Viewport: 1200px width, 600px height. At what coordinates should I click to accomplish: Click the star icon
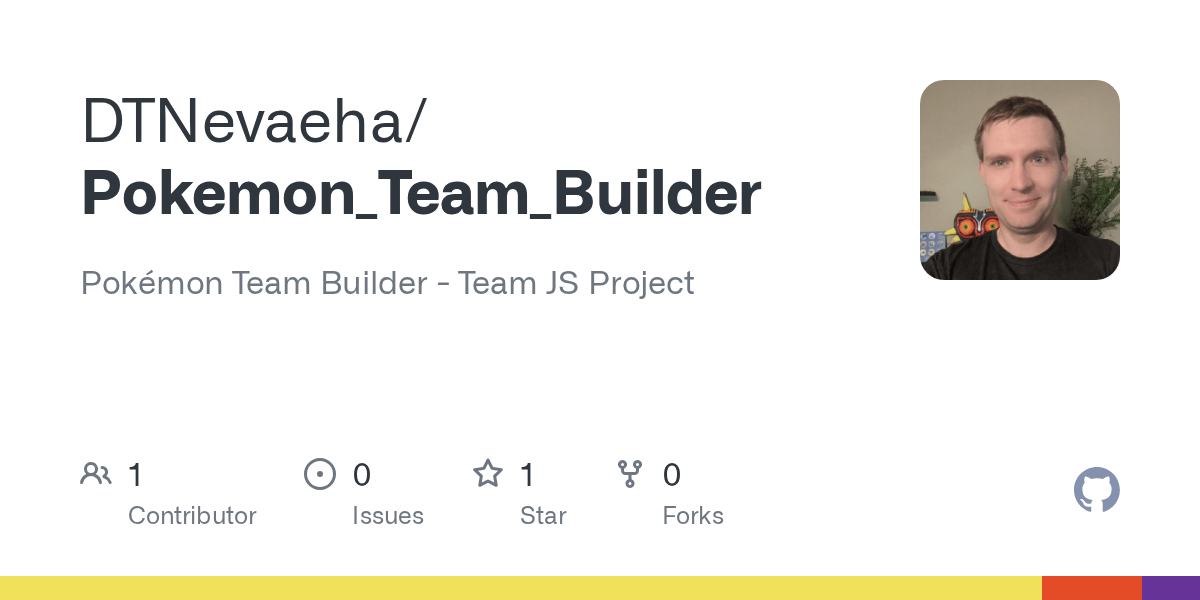pyautogui.click(x=488, y=473)
